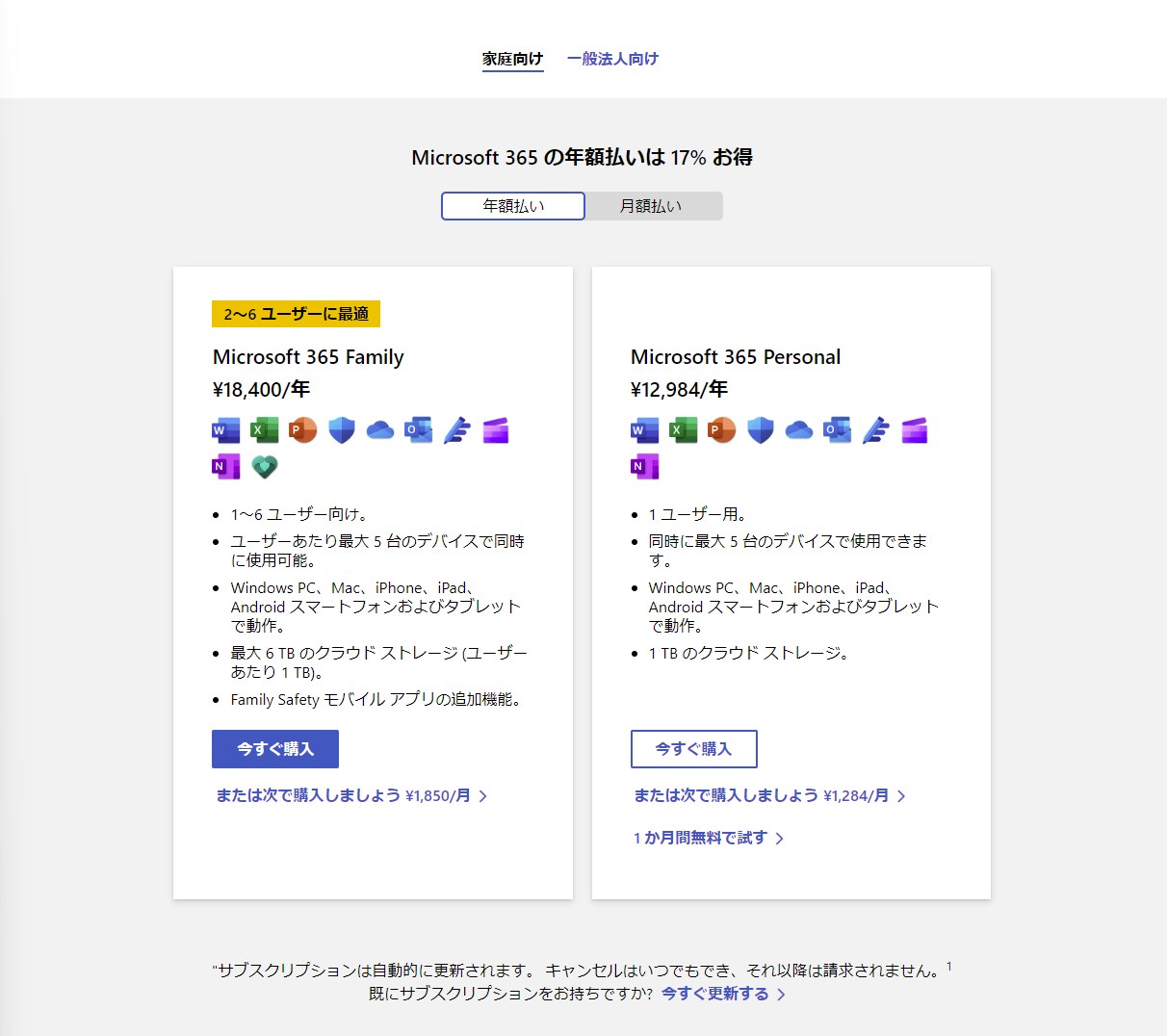
Task: Click the Microsoft 365 Family heading
Action: pyautogui.click(x=308, y=357)
